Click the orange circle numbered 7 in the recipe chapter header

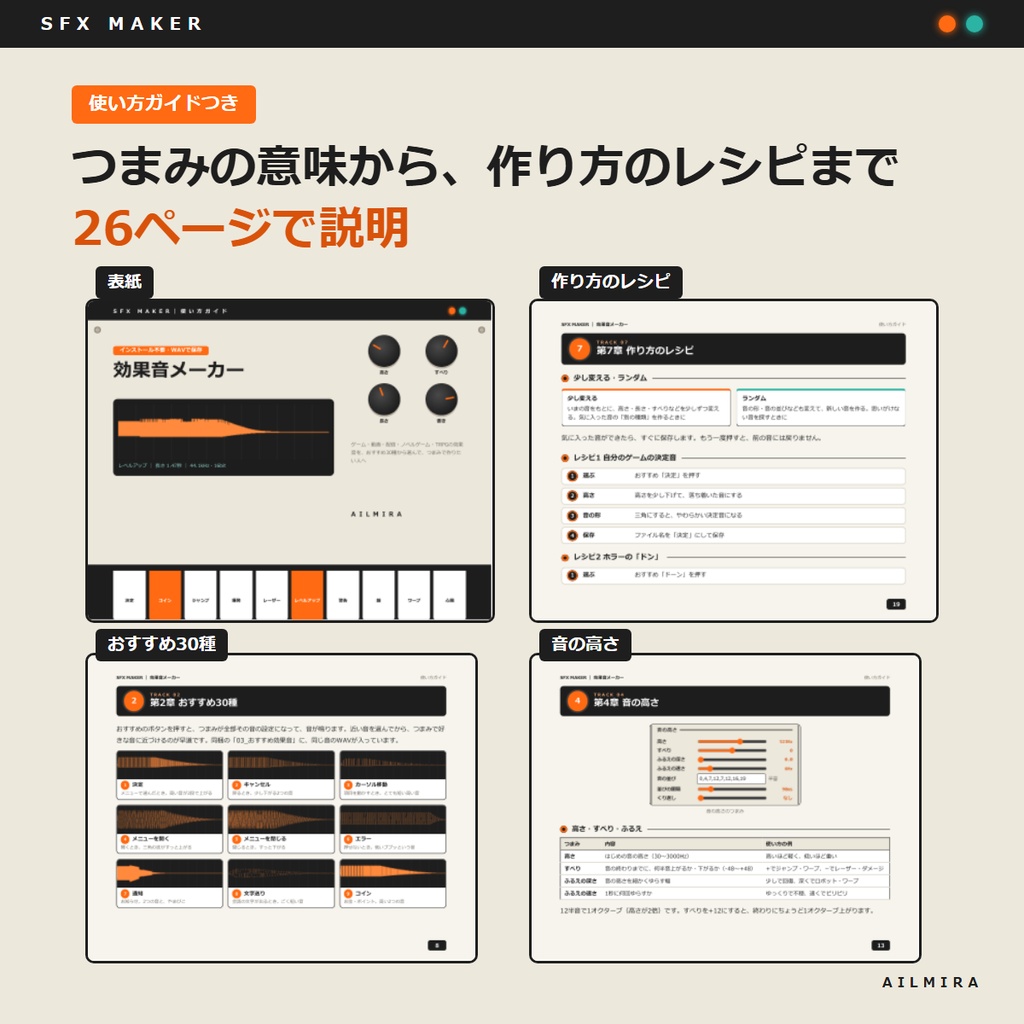pyautogui.click(x=579, y=349)
